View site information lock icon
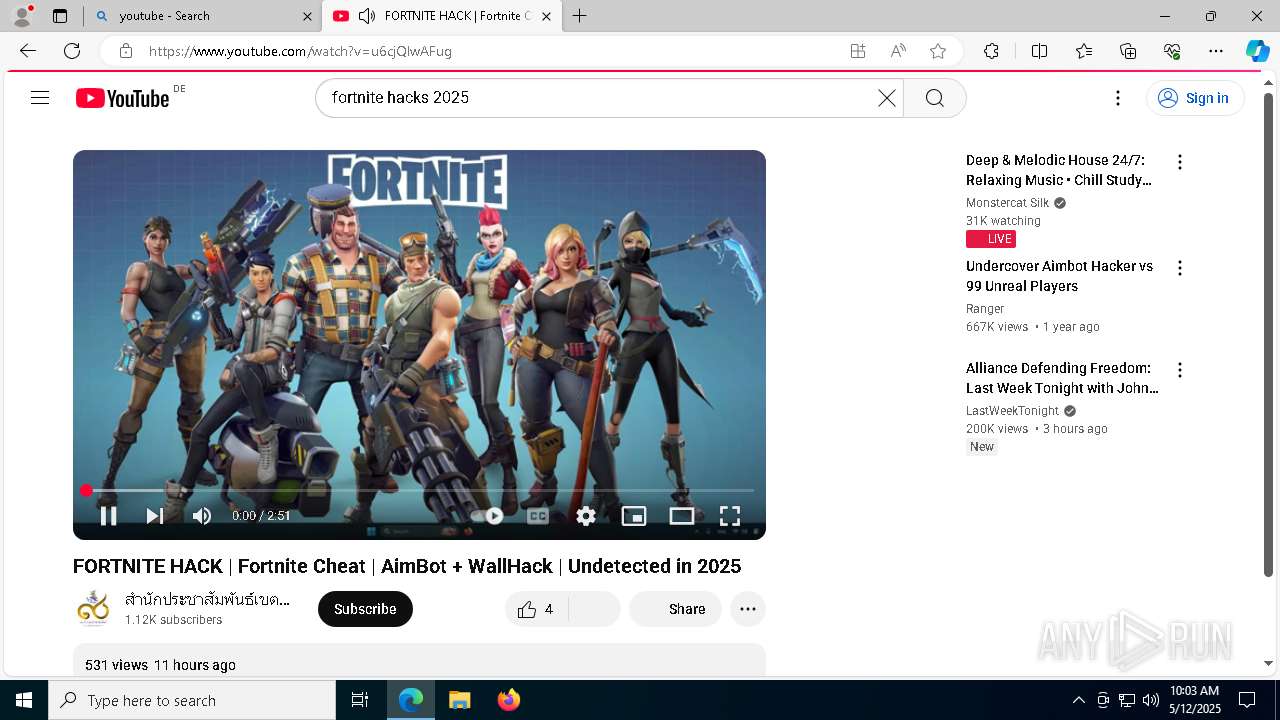The width and height of the screenshot is (1280, 720). [125, 51]
